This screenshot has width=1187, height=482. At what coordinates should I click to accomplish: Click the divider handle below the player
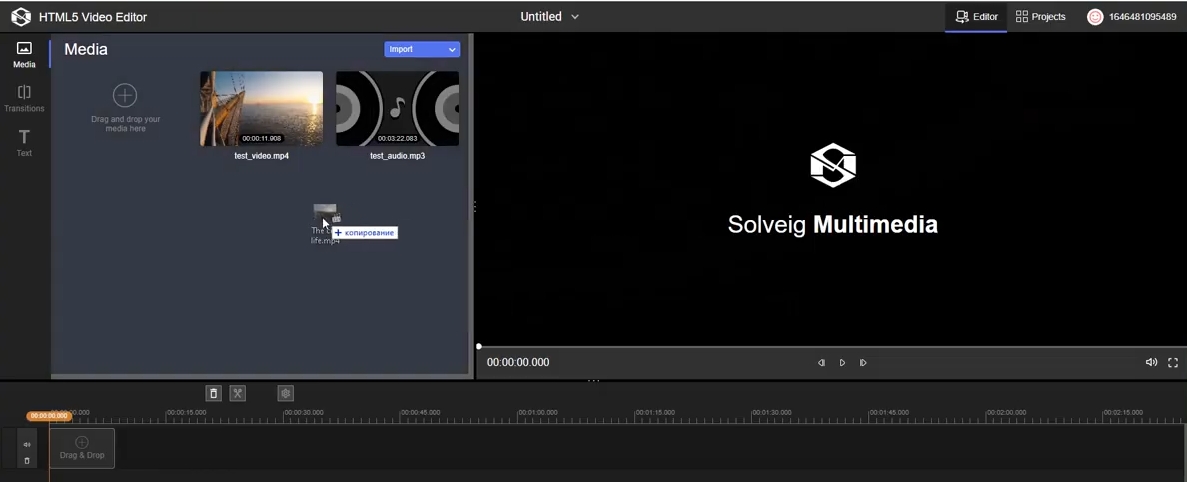point(594,381)
